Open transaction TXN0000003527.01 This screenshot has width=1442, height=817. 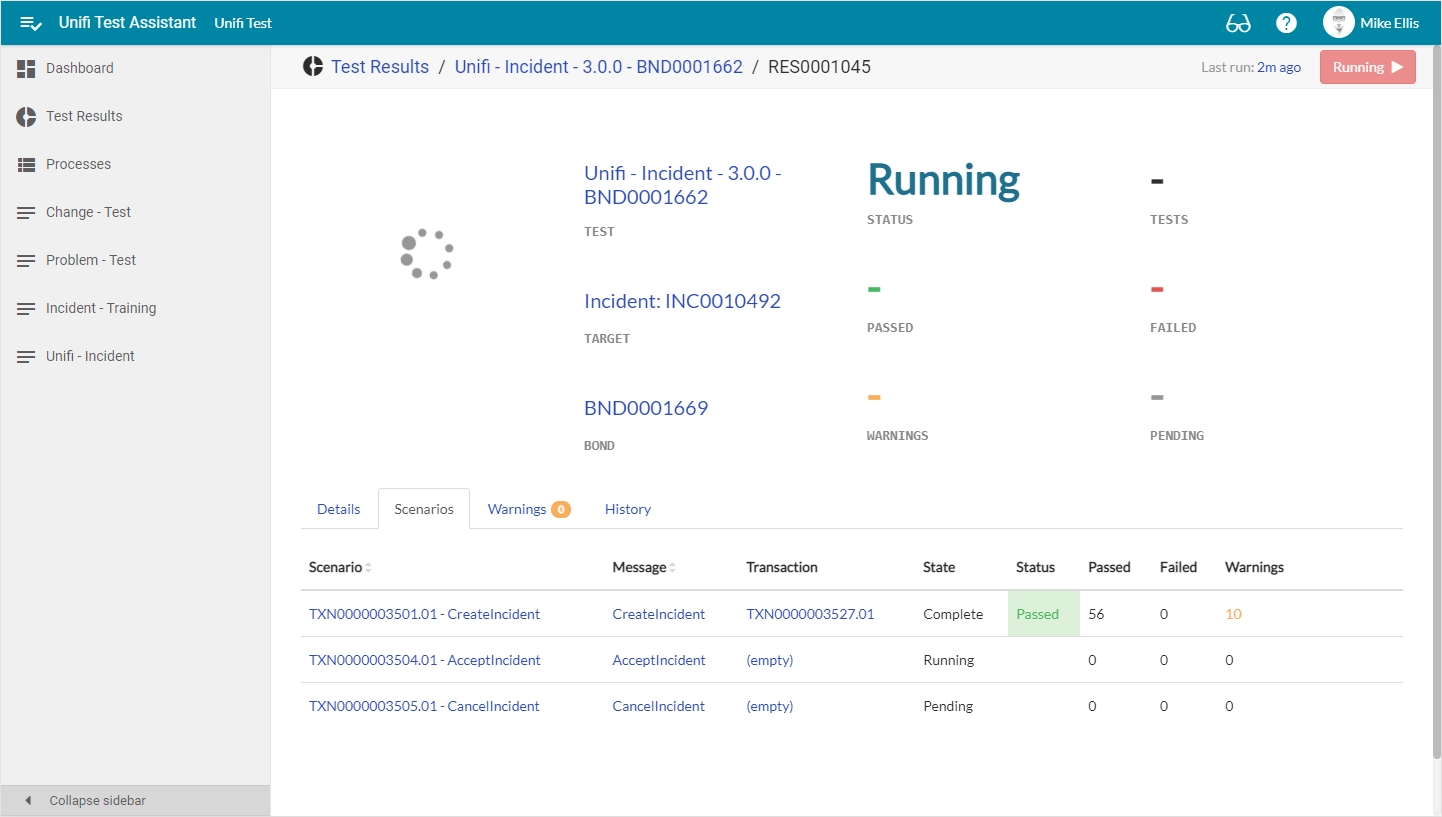pyautogui.click(x=810, y=614)
